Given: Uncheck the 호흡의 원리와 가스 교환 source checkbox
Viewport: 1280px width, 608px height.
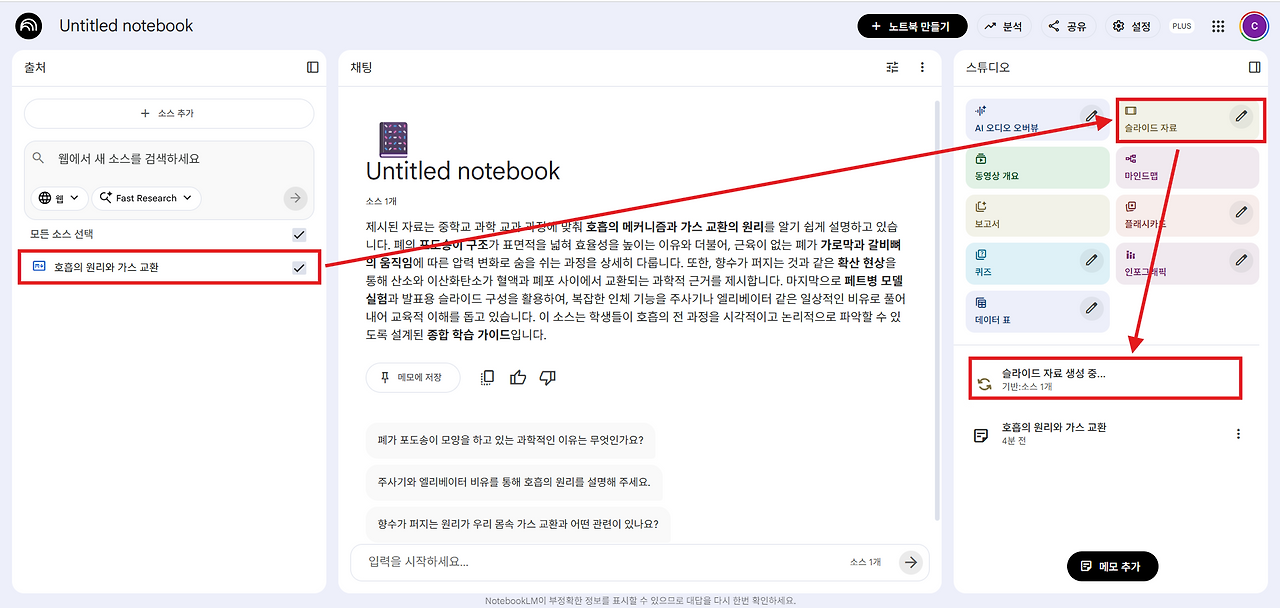Looking at the screenshot, I should (299, 267).
